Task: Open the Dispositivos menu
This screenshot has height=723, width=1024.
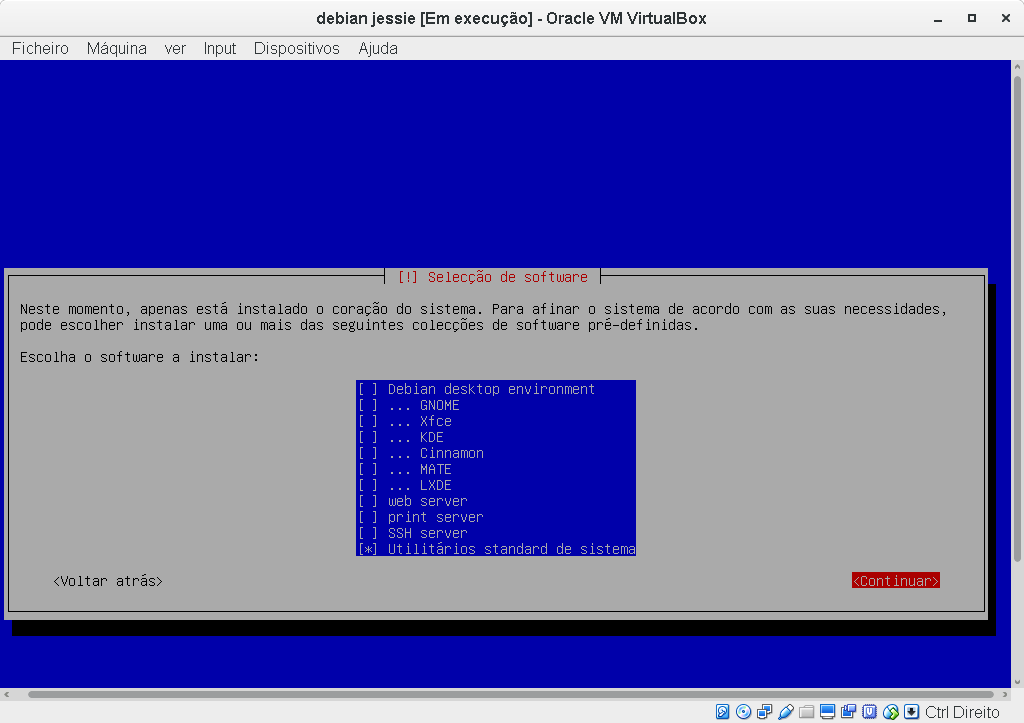Action: click(296, 48)
